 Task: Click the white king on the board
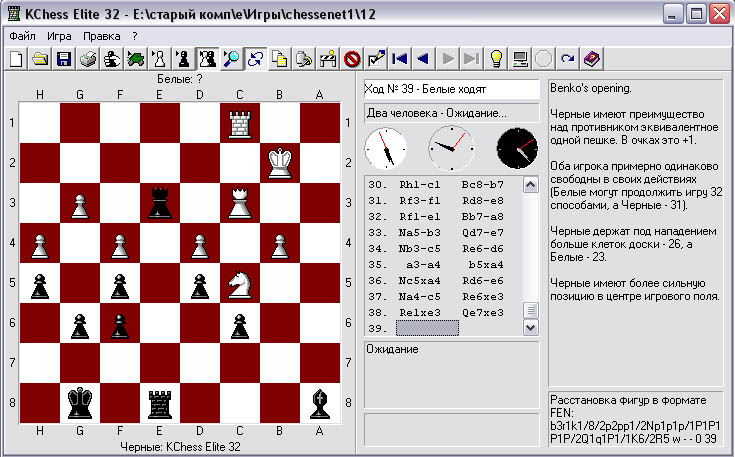pyautogui.click(x=280, y=163)
